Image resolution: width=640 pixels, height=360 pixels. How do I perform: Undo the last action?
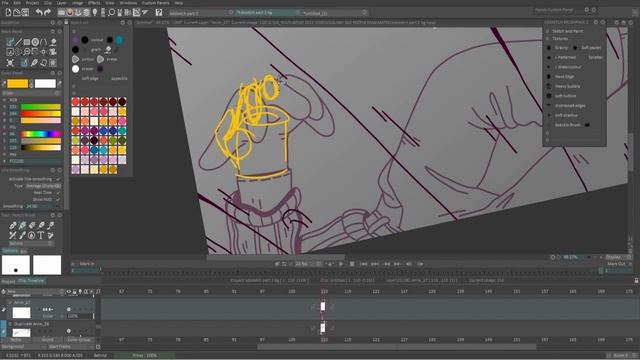click(39, 13)
